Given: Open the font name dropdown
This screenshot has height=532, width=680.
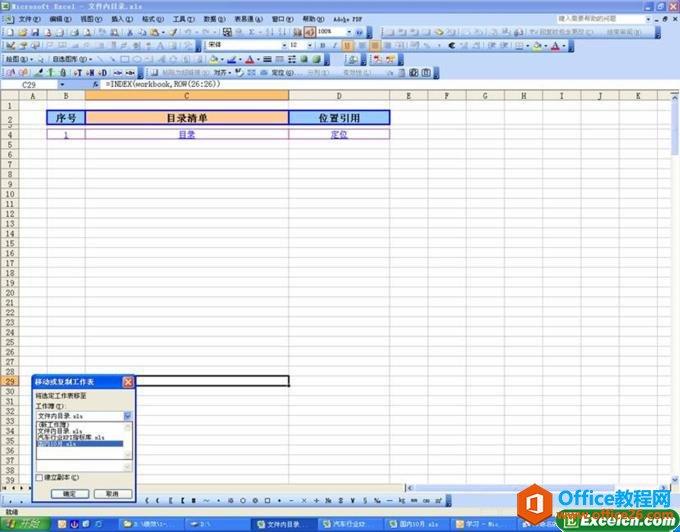Looking at the screenshot, I should (x=284, y=46).
